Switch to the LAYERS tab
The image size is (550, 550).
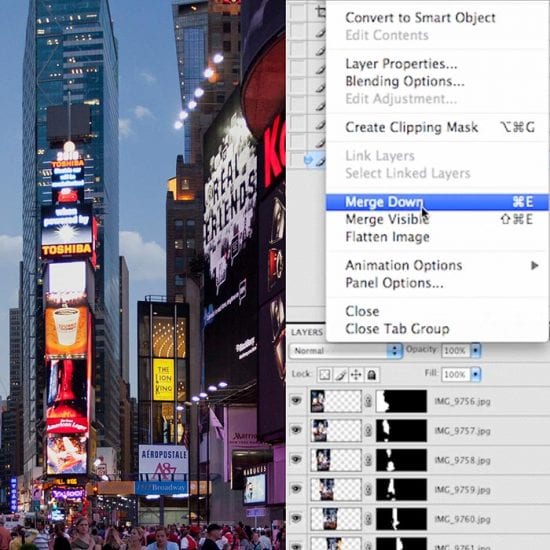click(x=307, y=332)
